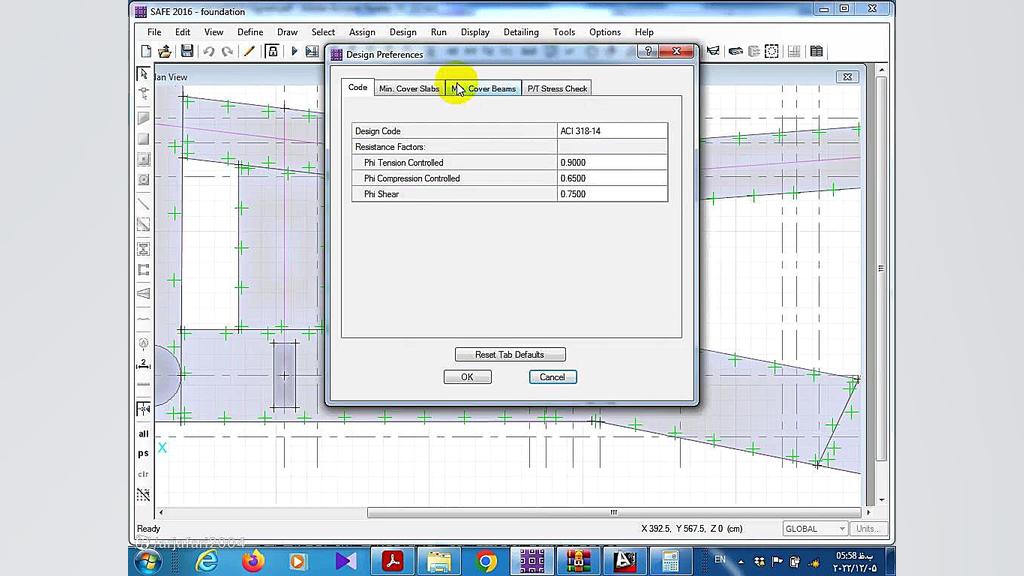Click the 'Phi Shear' label
Image resolution: width=1024 pixels, height=576 pixels.
(381, 194)
